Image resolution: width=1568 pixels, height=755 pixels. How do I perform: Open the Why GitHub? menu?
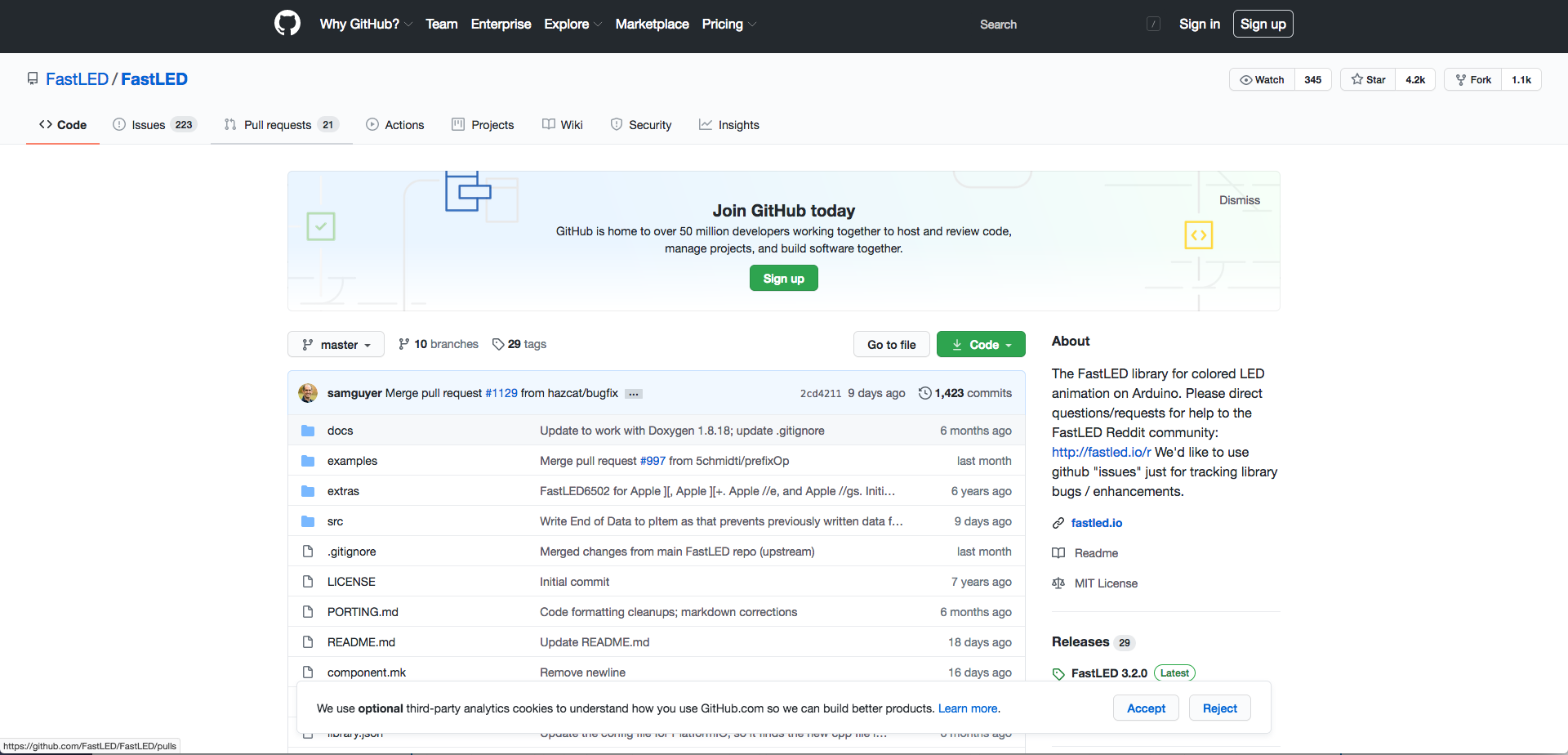tap(365, 25)
